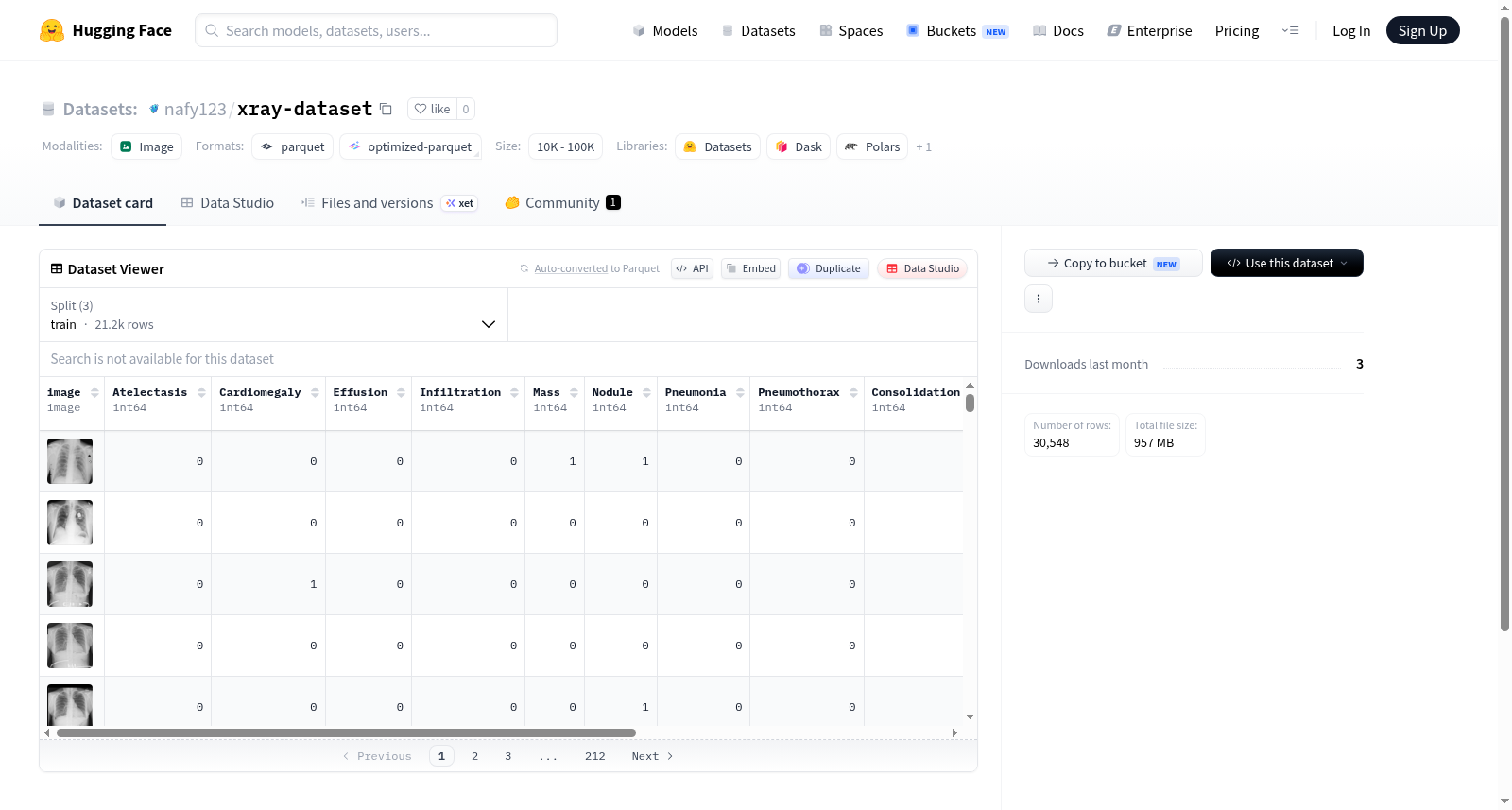Screen dimensions: 1512x810
Task: Click the Hugging Face logo icon
Action: (x=52, y=30)
